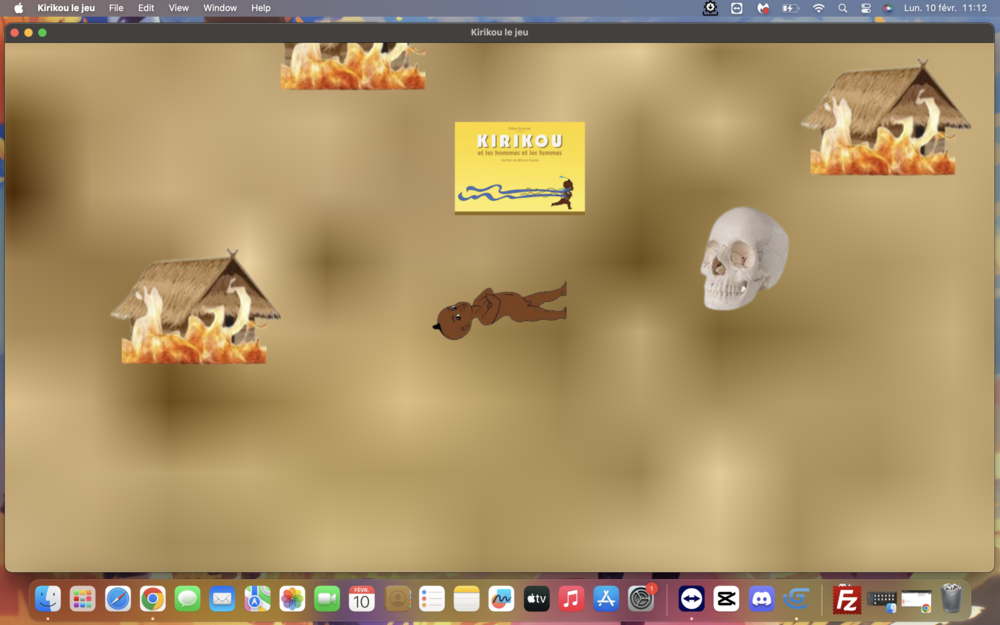The image size is (1000, 625).
Task: Open Control Center
Action: 865,8
